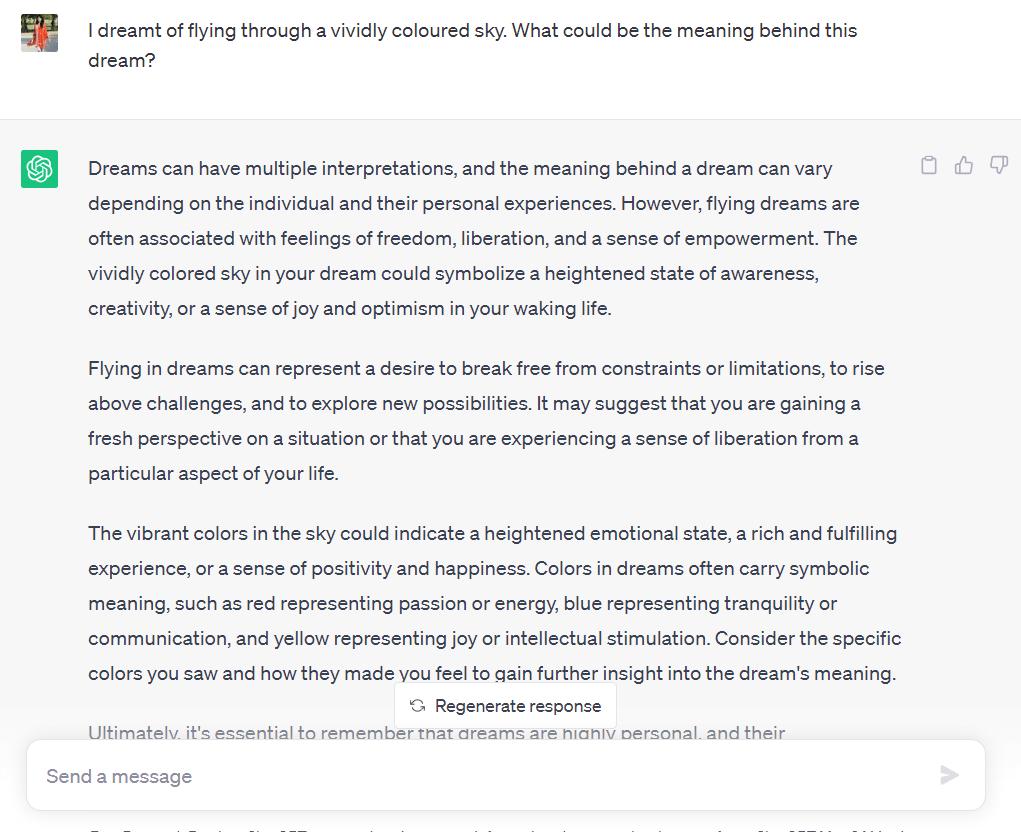
Task: Click the user profile picture
Action: (x=40, y=33)
